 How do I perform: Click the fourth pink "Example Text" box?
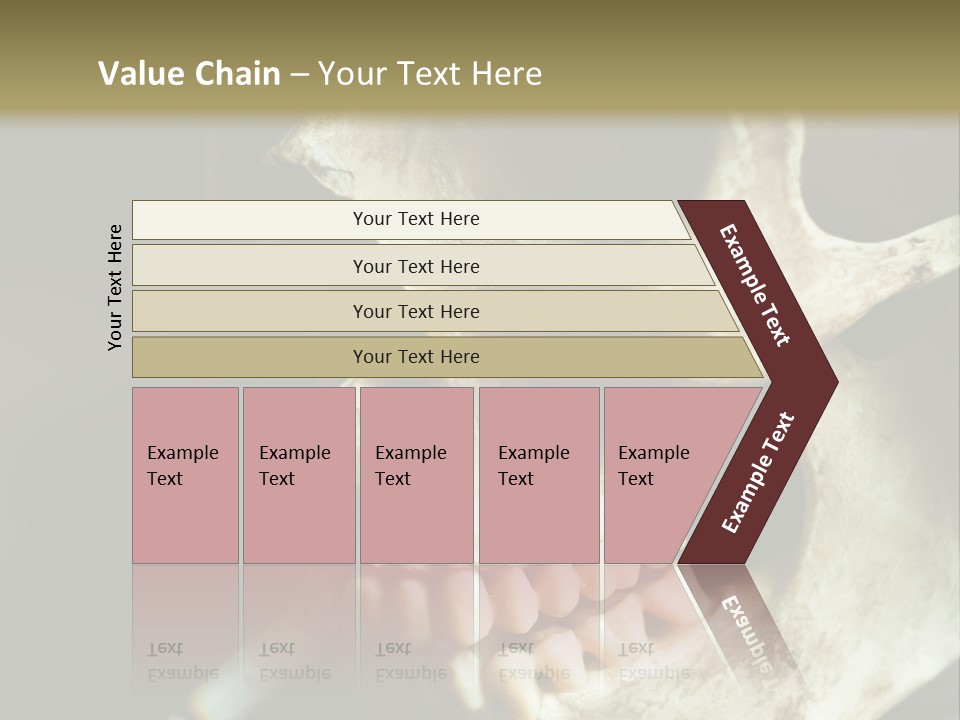click(538, 474)
